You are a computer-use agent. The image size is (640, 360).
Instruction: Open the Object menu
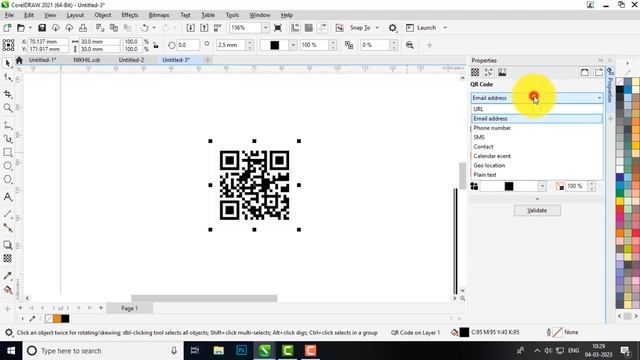(x=102, y=15)
